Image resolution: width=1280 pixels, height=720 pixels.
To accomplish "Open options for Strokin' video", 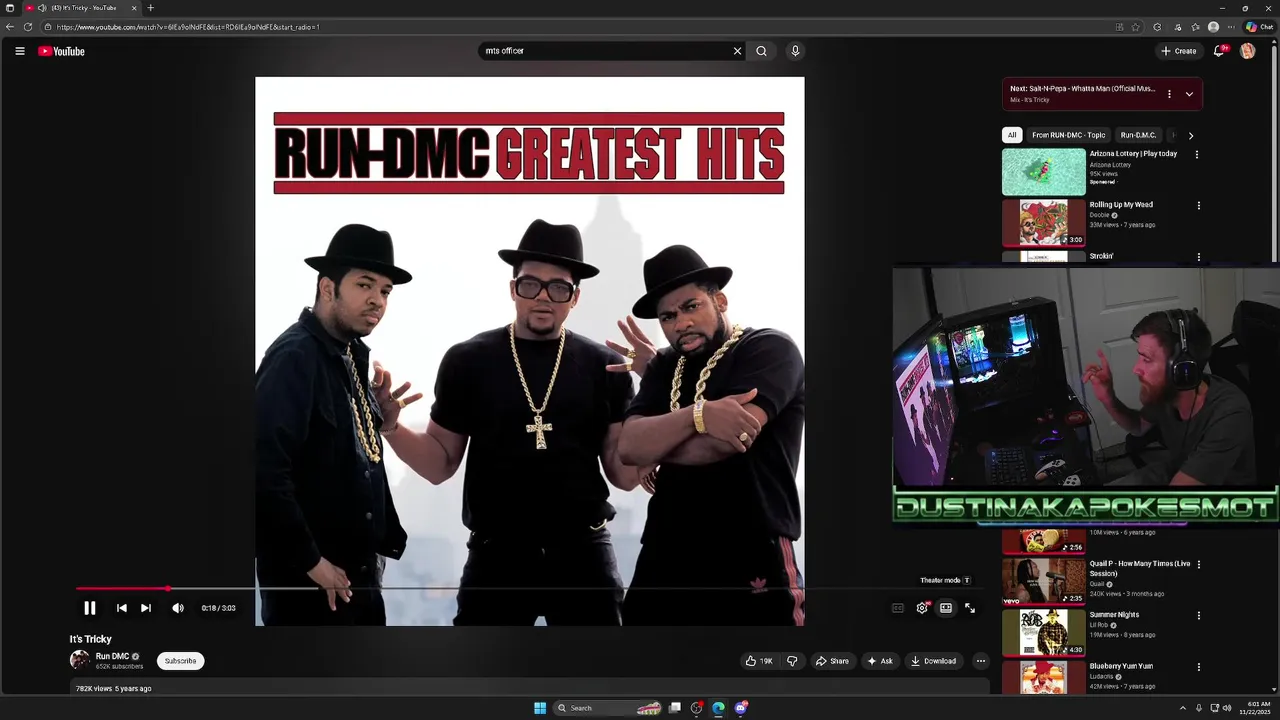I will [x=1199, y=257].
